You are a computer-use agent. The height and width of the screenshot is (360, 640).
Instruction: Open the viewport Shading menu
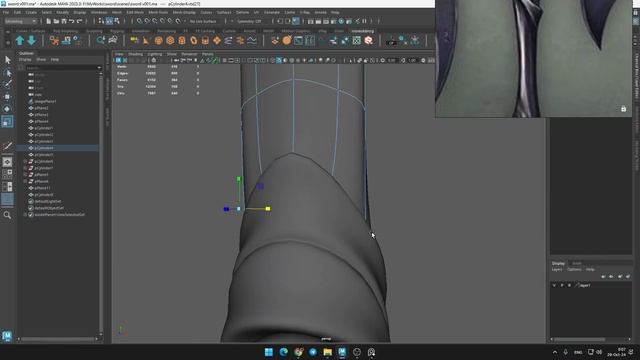[136, 54]
